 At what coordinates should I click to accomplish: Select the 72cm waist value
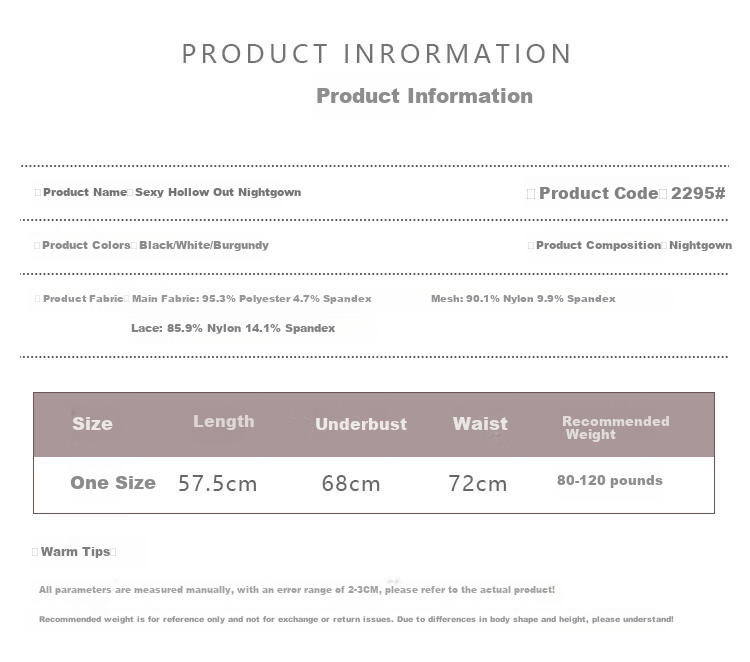point(478,484)
